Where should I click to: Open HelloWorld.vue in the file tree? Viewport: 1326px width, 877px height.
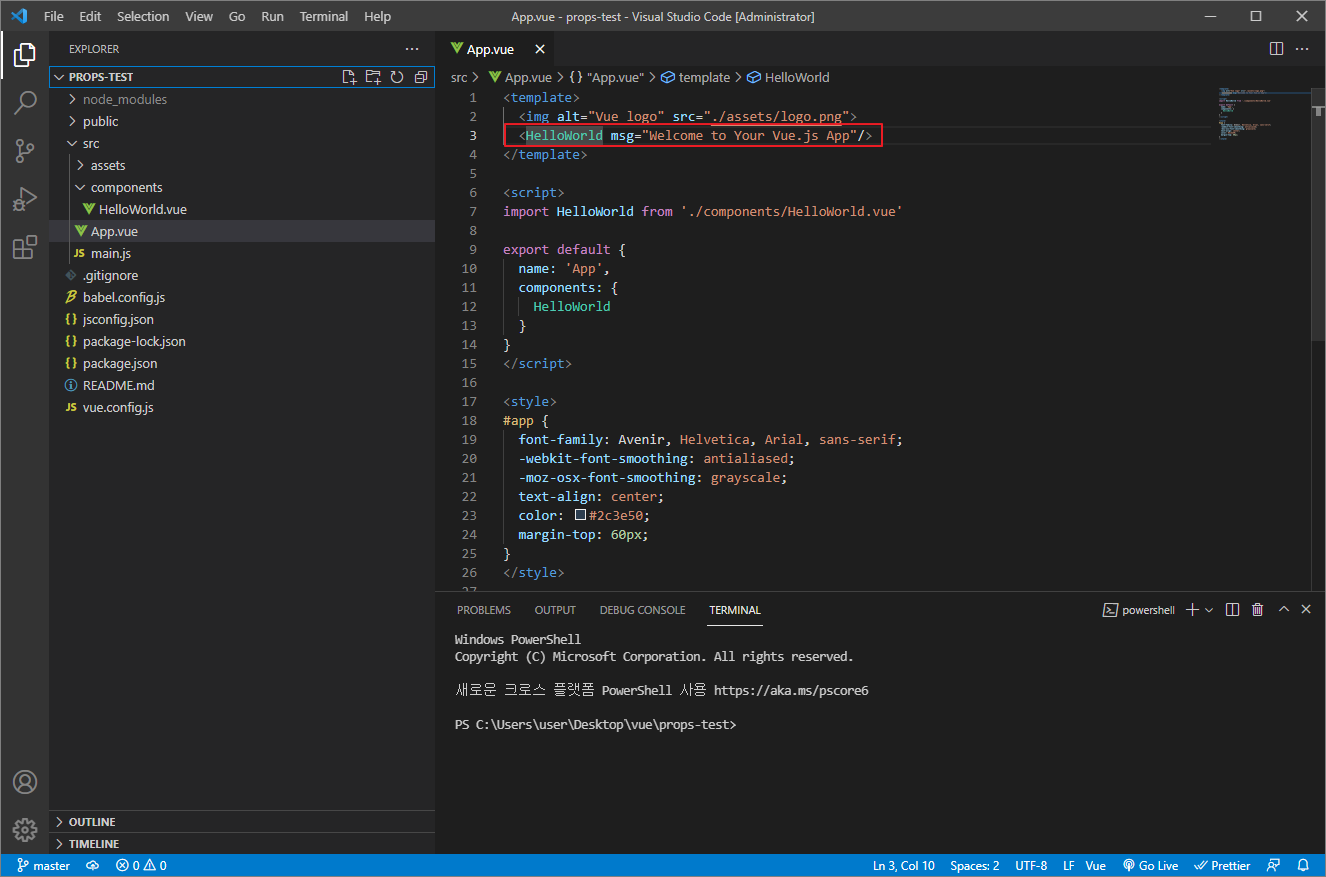(242, 209)
